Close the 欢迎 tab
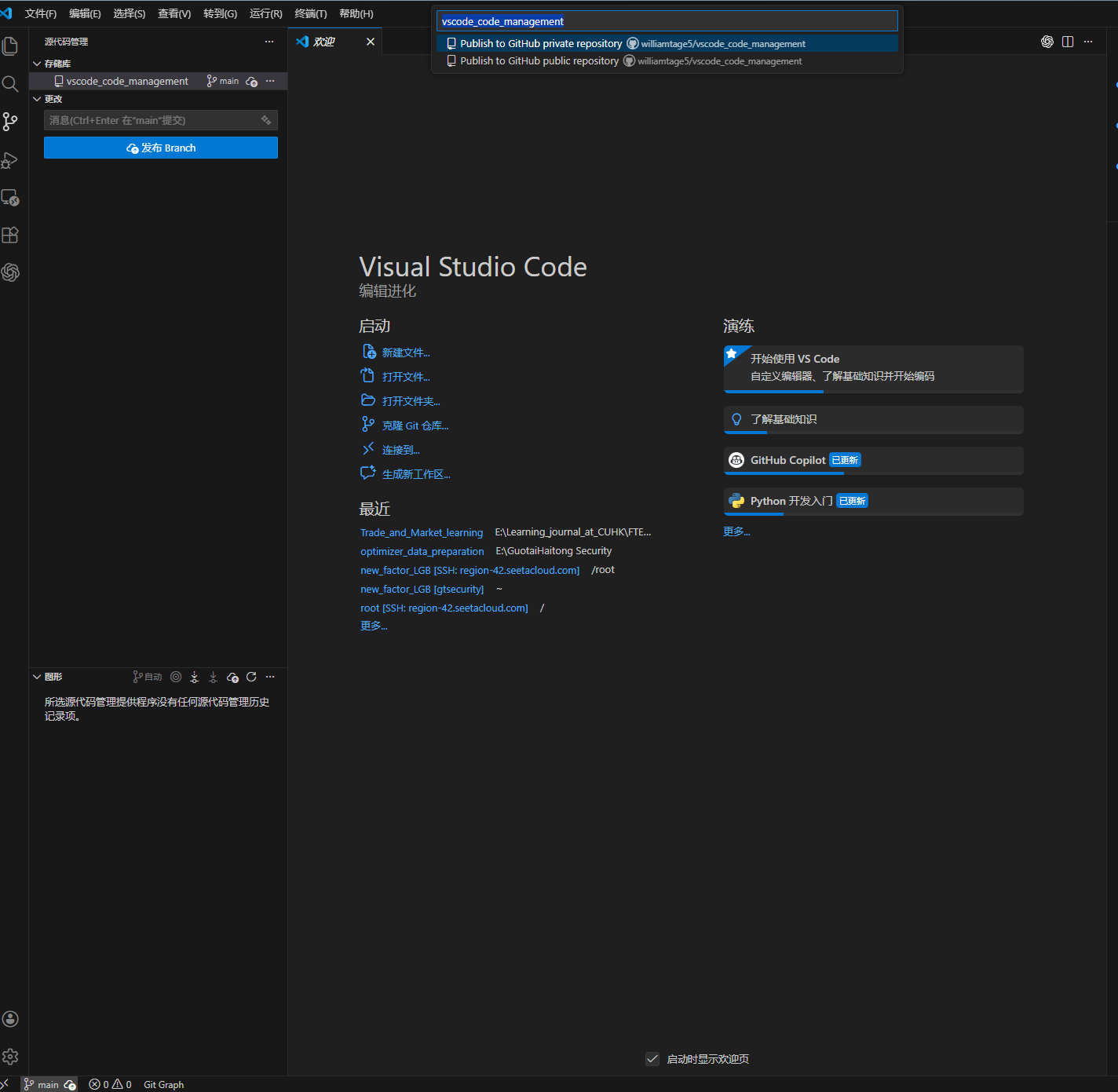This screenshot has width=1118, height=1092. [371, 42]
